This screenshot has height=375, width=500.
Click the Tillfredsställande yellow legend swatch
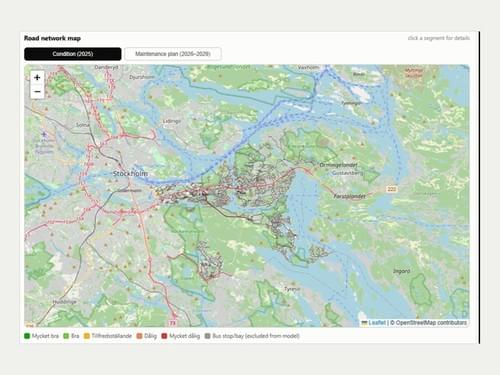click(x=87, y=336)
